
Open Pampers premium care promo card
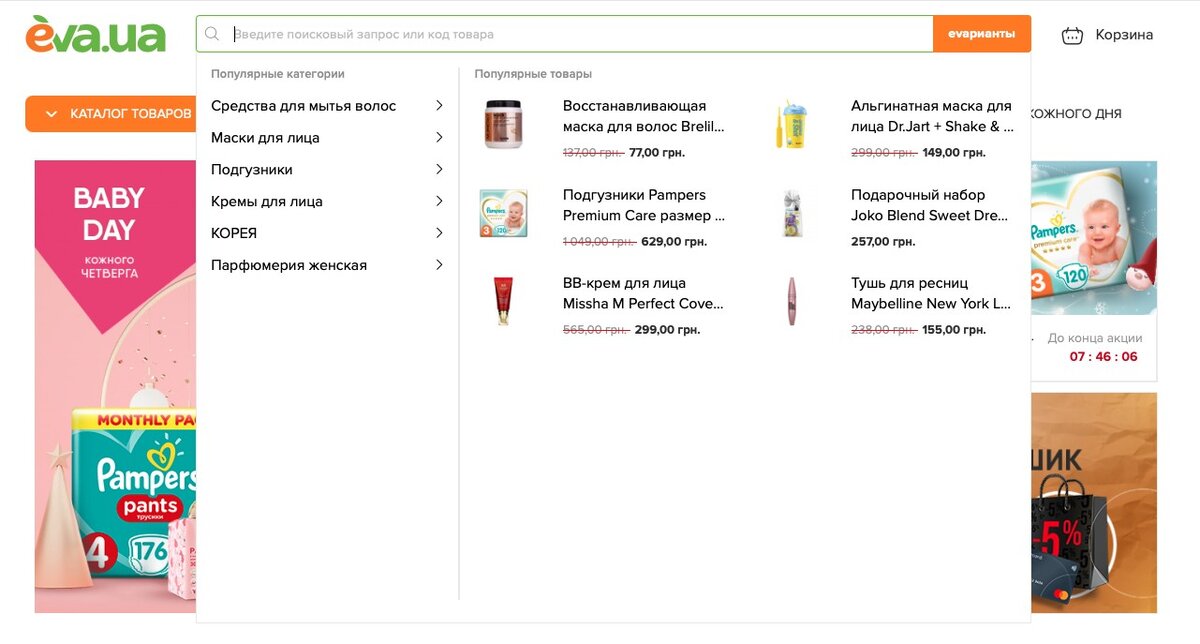pos(1093,238)
